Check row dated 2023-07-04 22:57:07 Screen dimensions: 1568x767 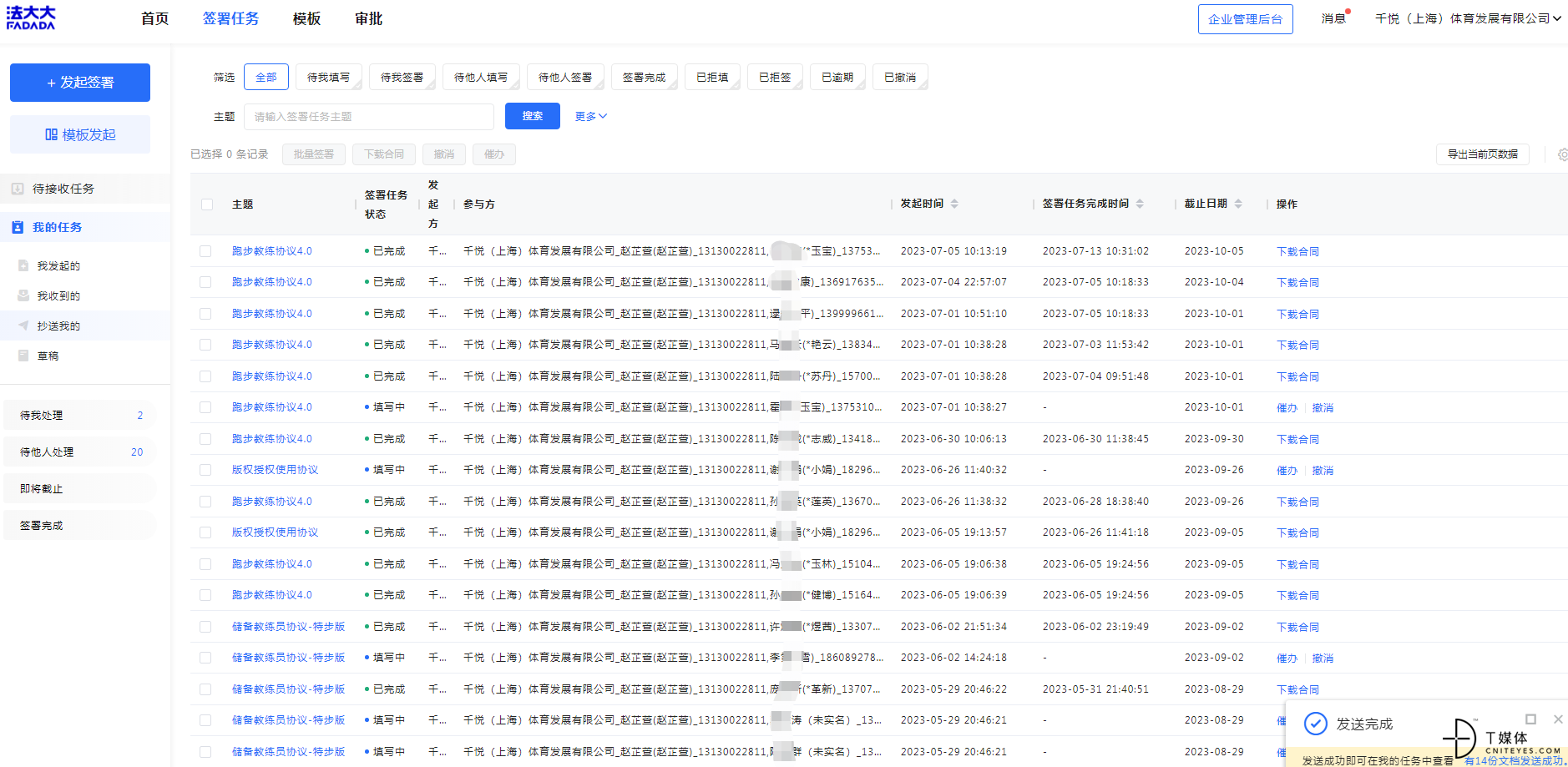[205, 282]
